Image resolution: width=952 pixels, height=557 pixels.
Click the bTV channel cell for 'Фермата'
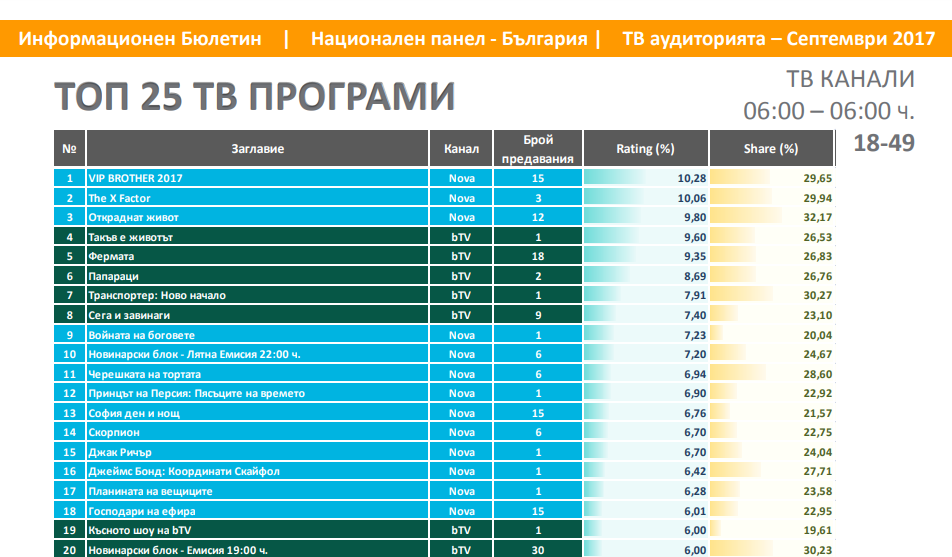[x=461, y=256]
